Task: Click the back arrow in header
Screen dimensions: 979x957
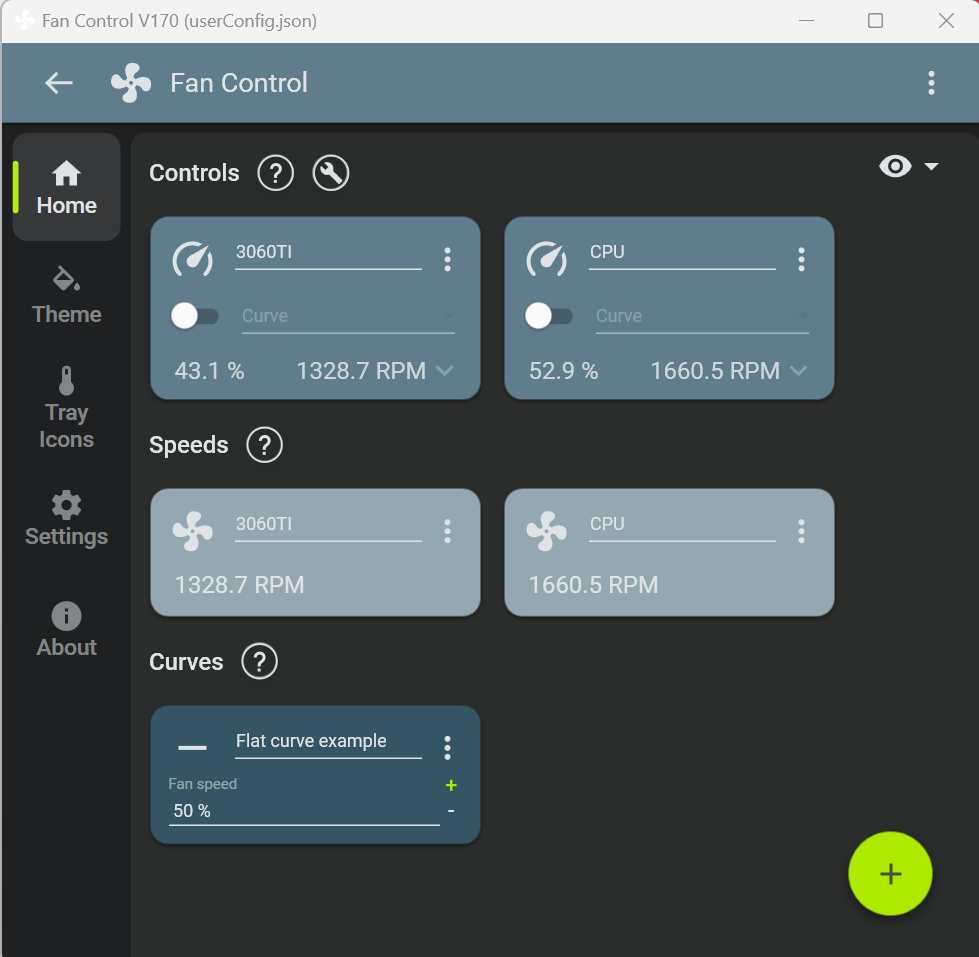Action: point(59,83)
